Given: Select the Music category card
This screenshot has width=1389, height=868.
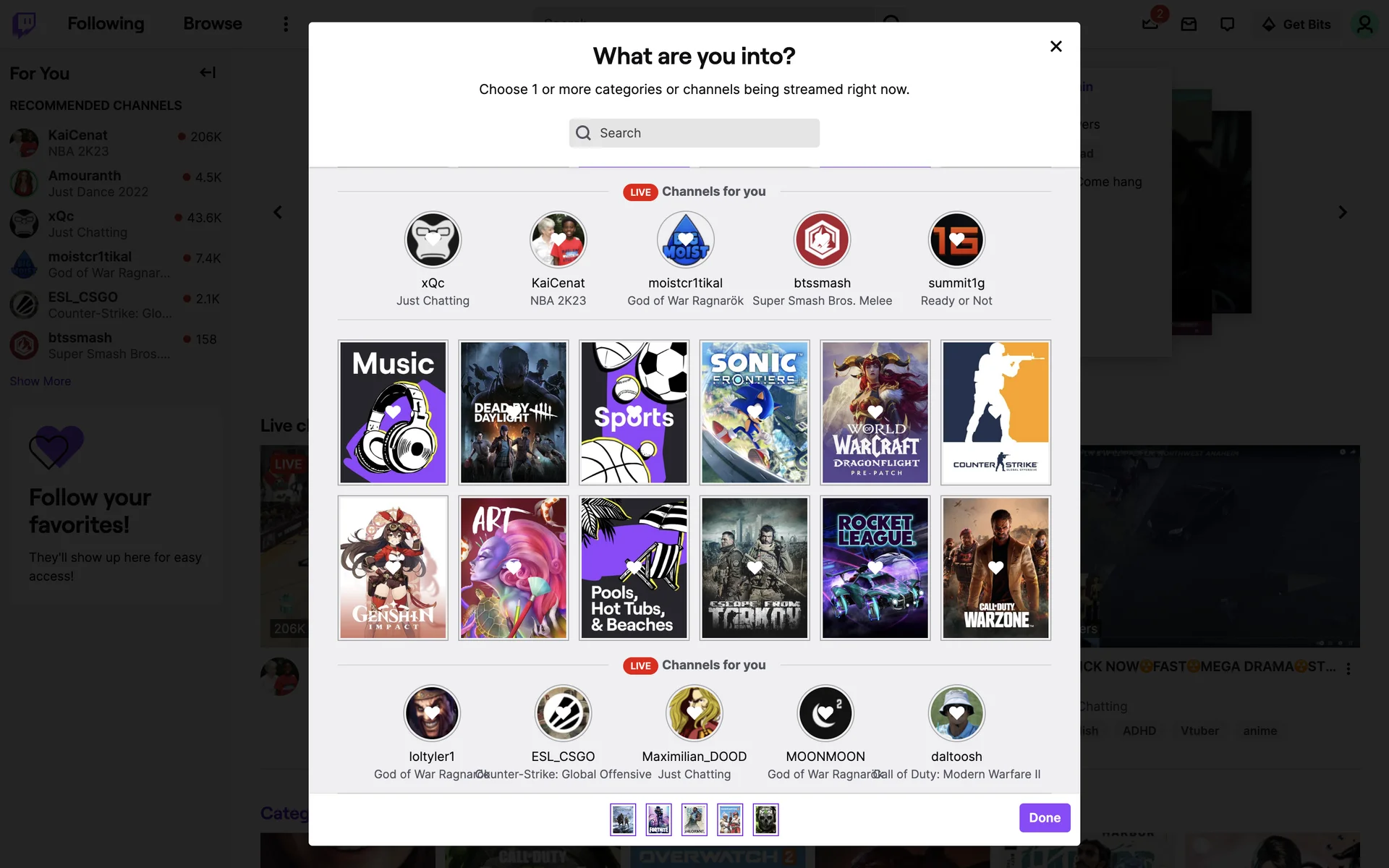Looking at the screenshot, I should (393, 412).
